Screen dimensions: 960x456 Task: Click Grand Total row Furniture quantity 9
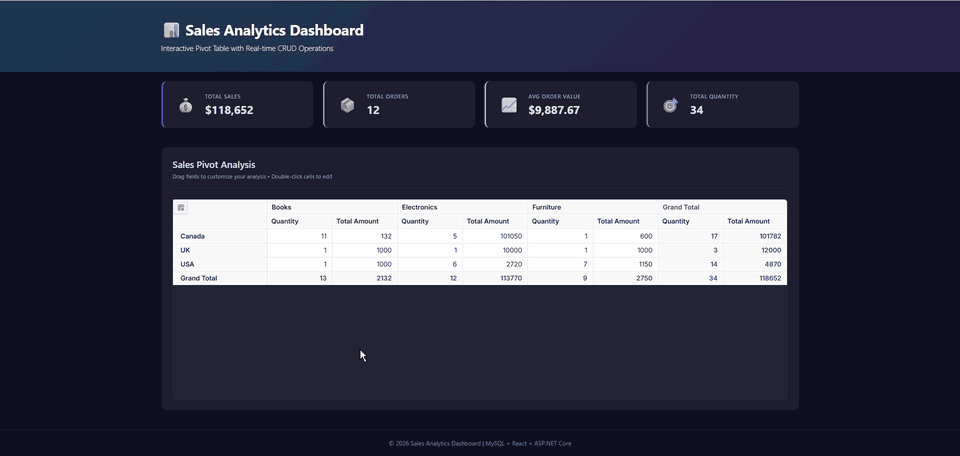tap(560, 278)
